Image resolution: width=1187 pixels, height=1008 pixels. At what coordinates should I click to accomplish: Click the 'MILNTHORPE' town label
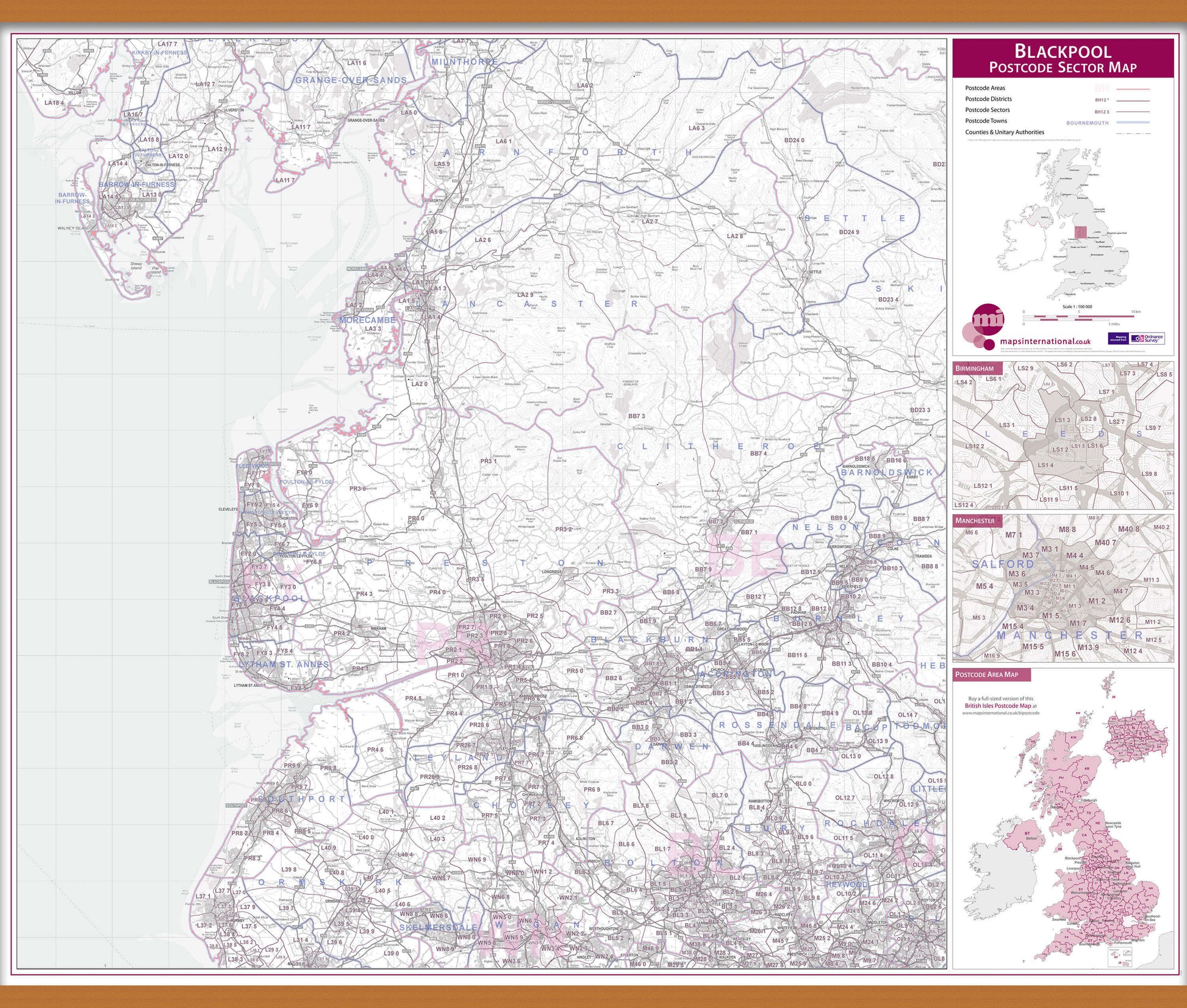pyautogui.click(x=465, y=62)
